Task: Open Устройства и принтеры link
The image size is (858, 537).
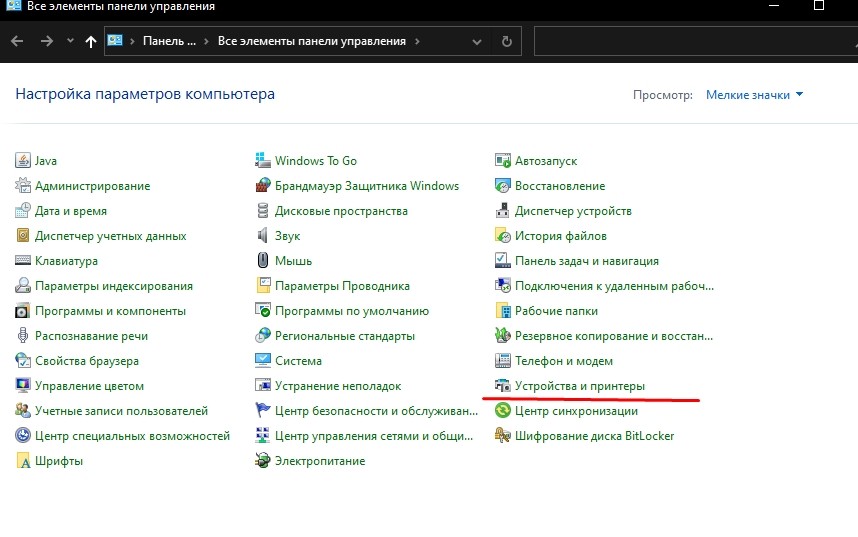Action: click(579, 386)
